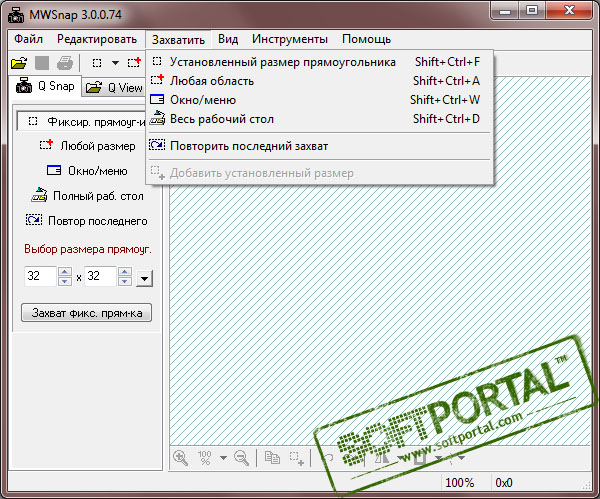Increase the rectangle height with up spinner
The width and height of the screenshot is (600, 499).
coord(125,271)
